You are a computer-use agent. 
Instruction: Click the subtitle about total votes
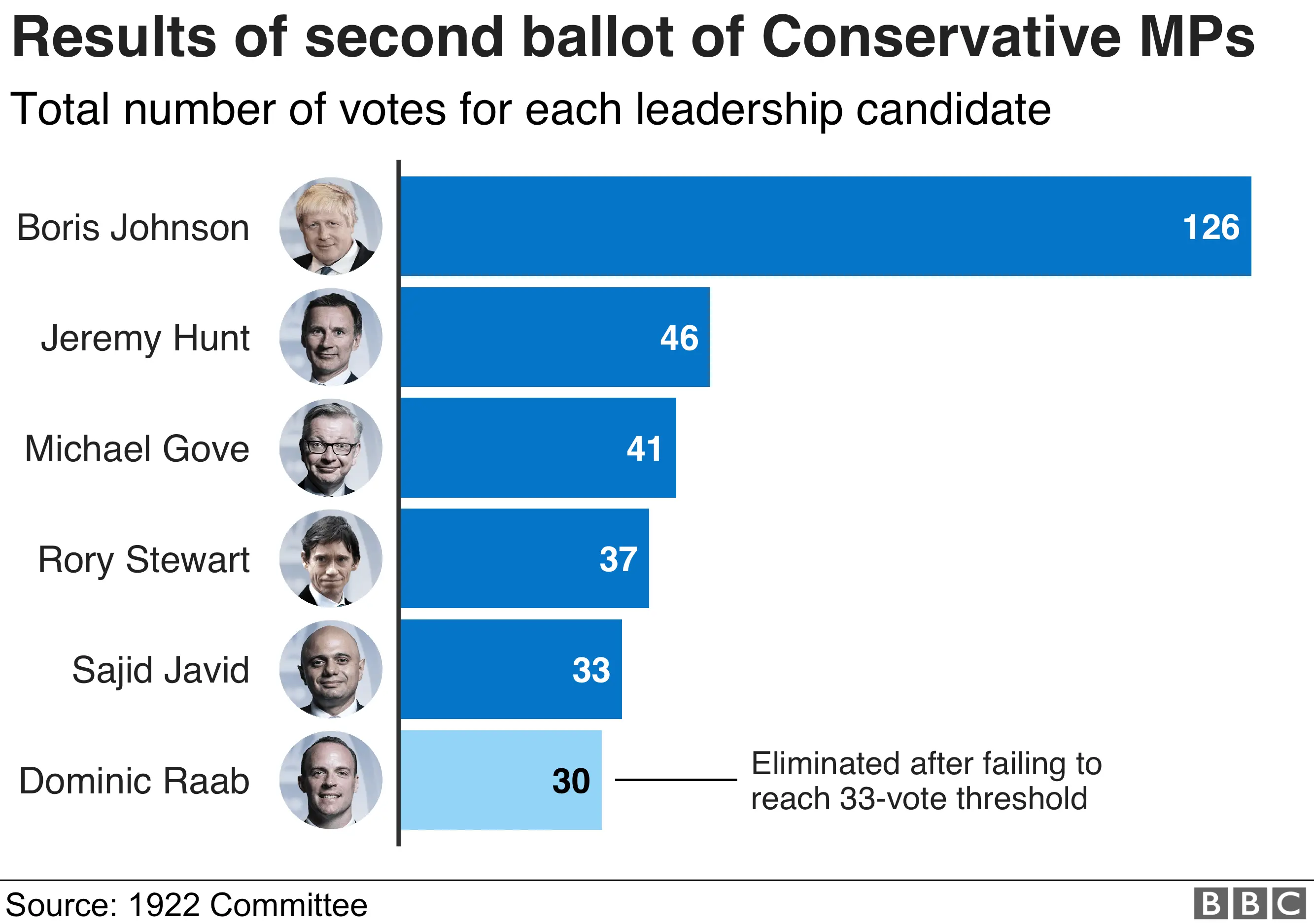click(530, 109)
